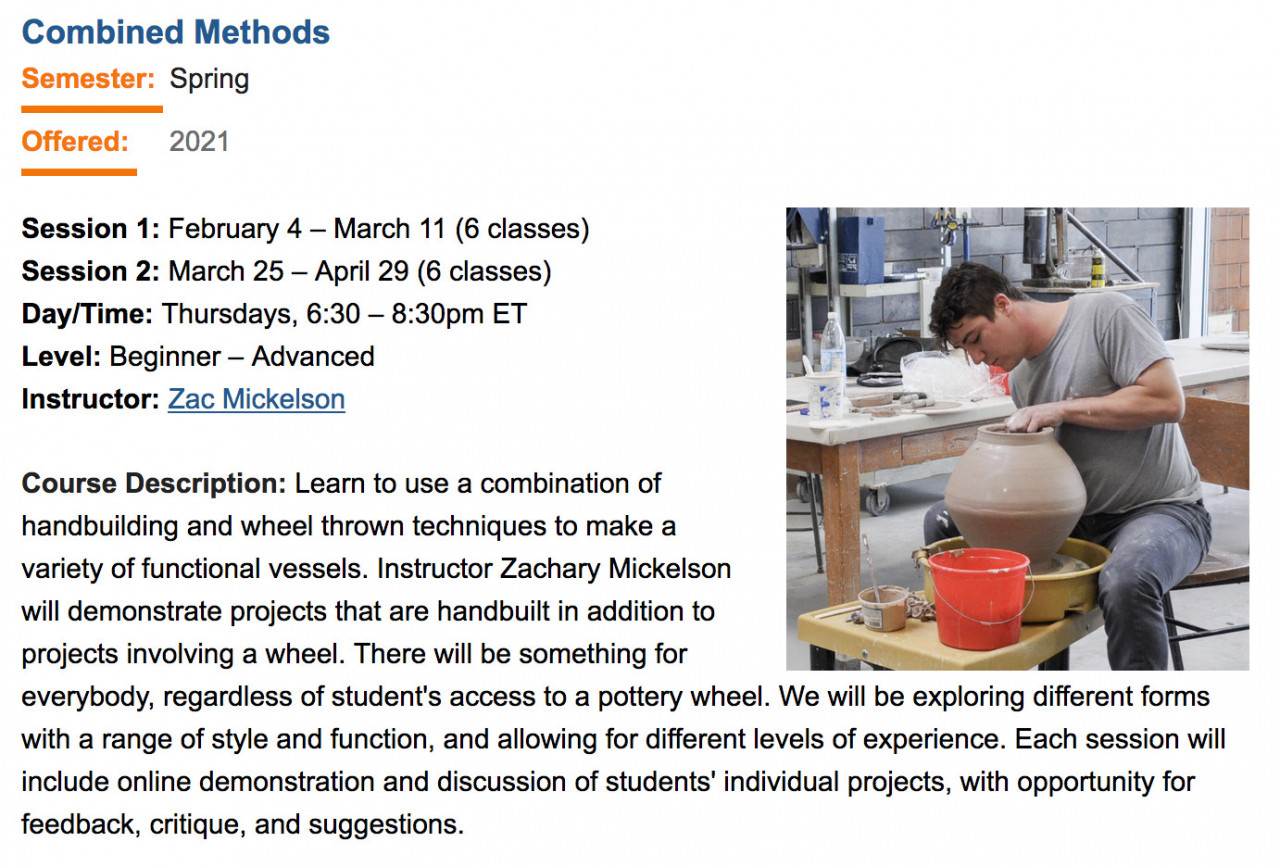This screenshot has width=1280, height=867.
Task: Click the Thursdays 6:30 – 8:30pm ET text
Action: pos(344,314)
